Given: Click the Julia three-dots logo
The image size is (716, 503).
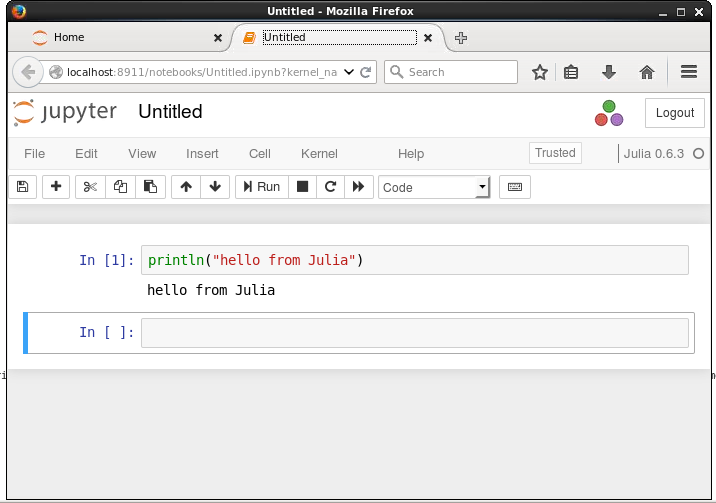Looking at the screenshot, I should 609,113.
